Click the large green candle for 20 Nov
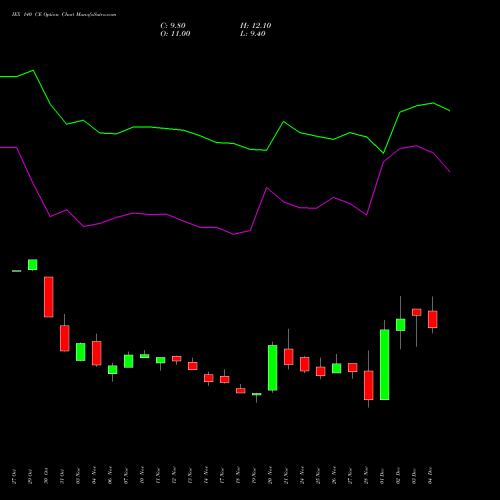This screenshot has width=500, height=500. (273, 368)
